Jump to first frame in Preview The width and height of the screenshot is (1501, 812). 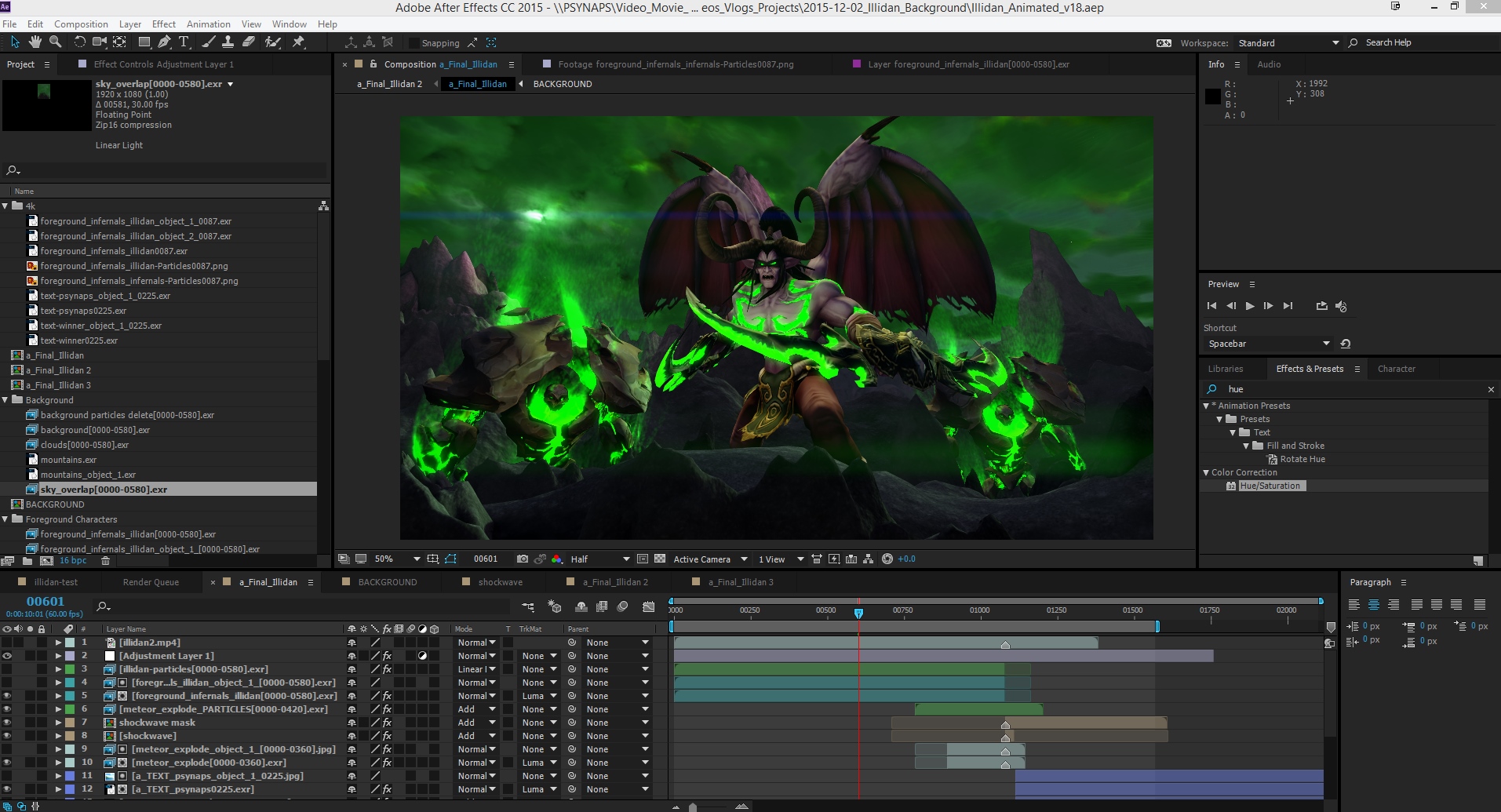pyautogui.click(x=1211, y=306)
